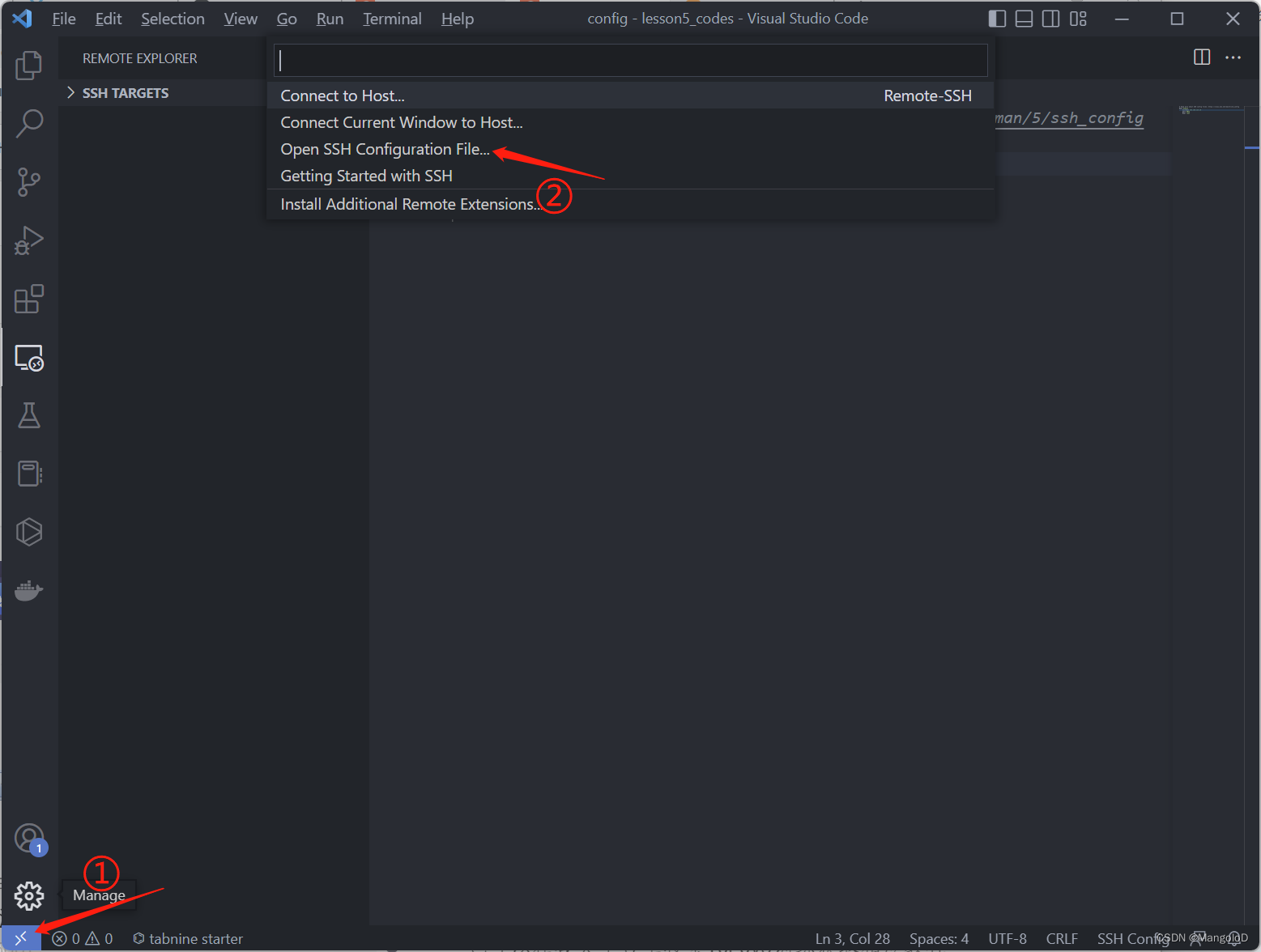This screenshot has width=1261, height=952.
Task: Change UTF-8 encoding in status bar
Action: click(x=1008, y=939)
